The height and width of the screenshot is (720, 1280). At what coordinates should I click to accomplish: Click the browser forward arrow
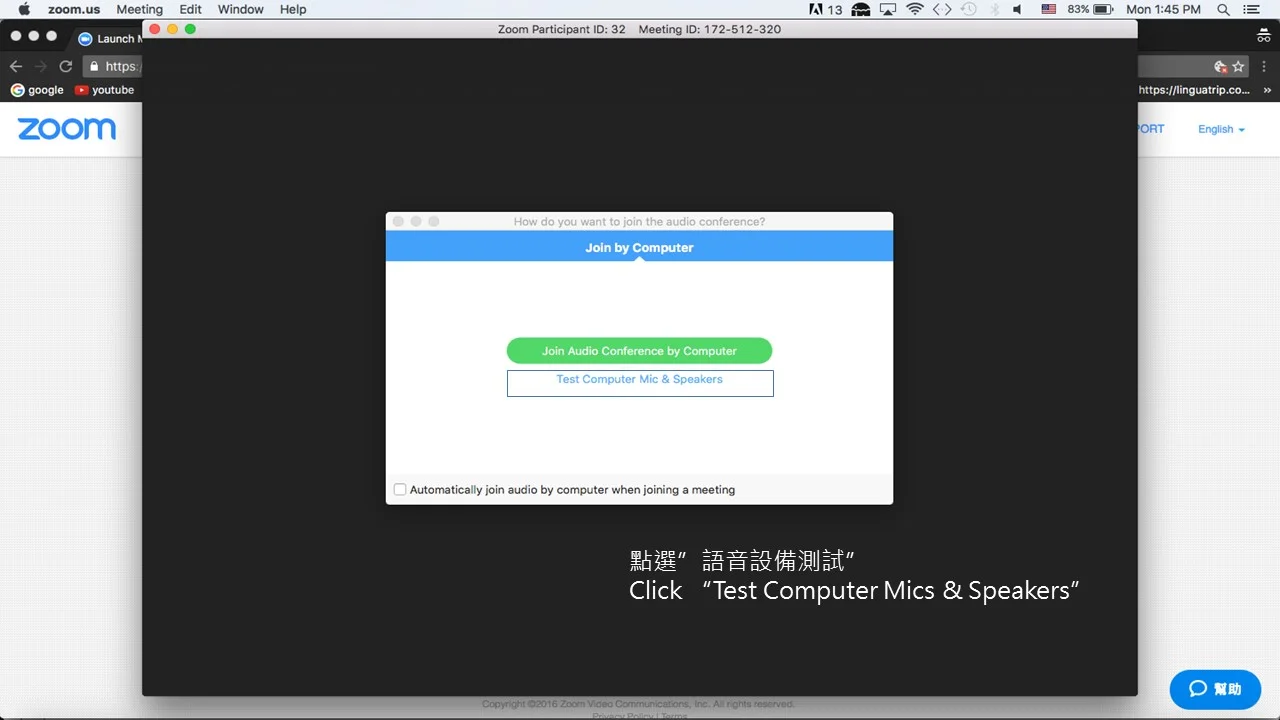[41, 66]
